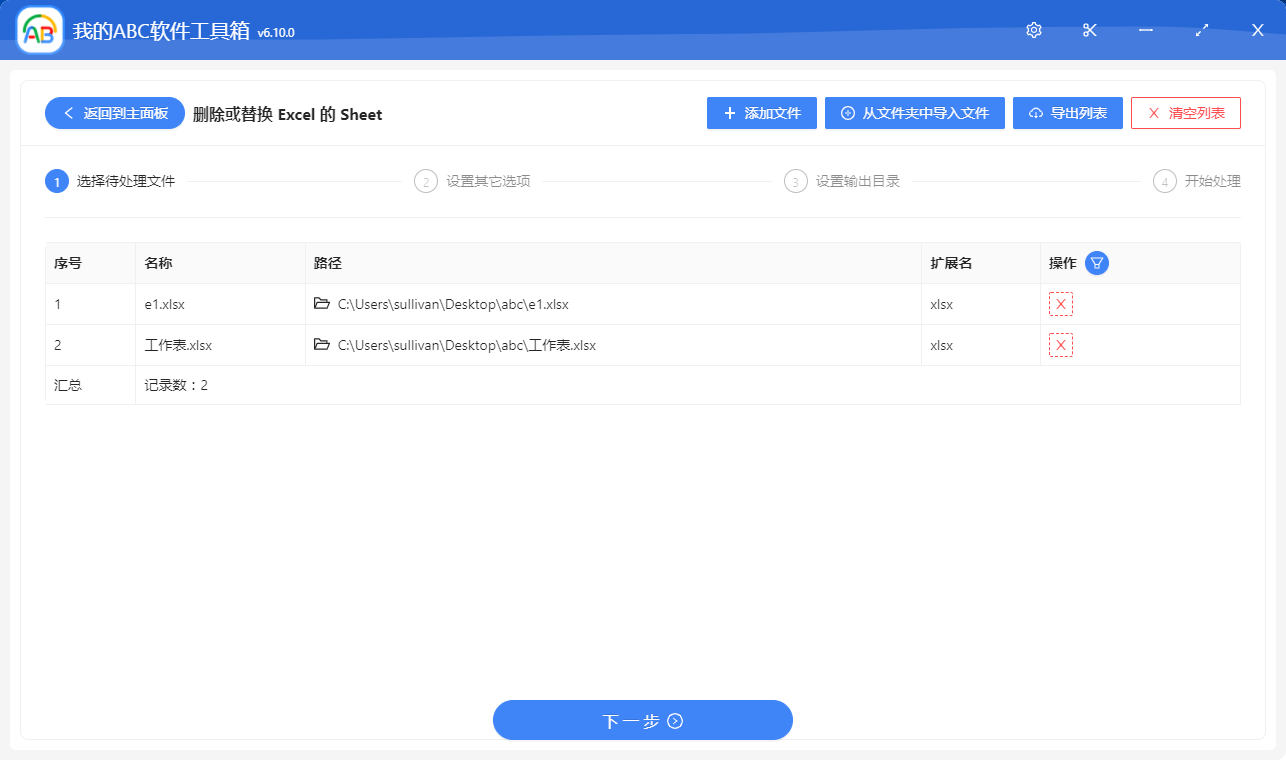Close the ABC toolbox window
Image resolution: width=1286 pixels, height=760 pixels.
point(1258,30)
